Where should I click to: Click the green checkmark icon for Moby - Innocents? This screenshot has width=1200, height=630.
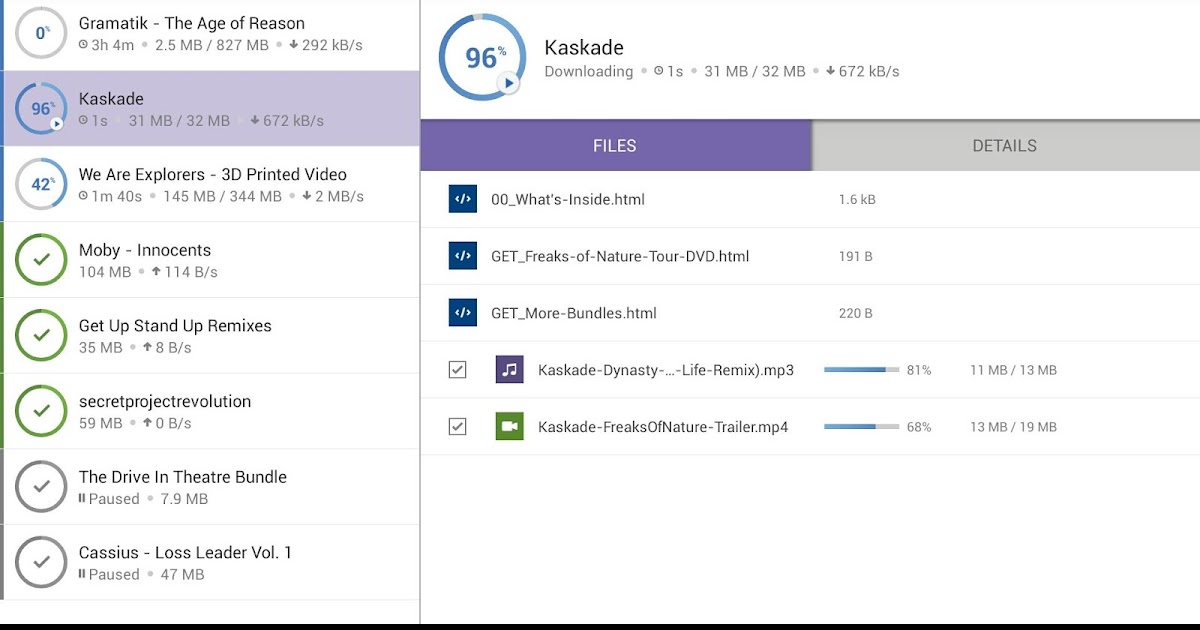pyautogui.click(x=42, y=260)
